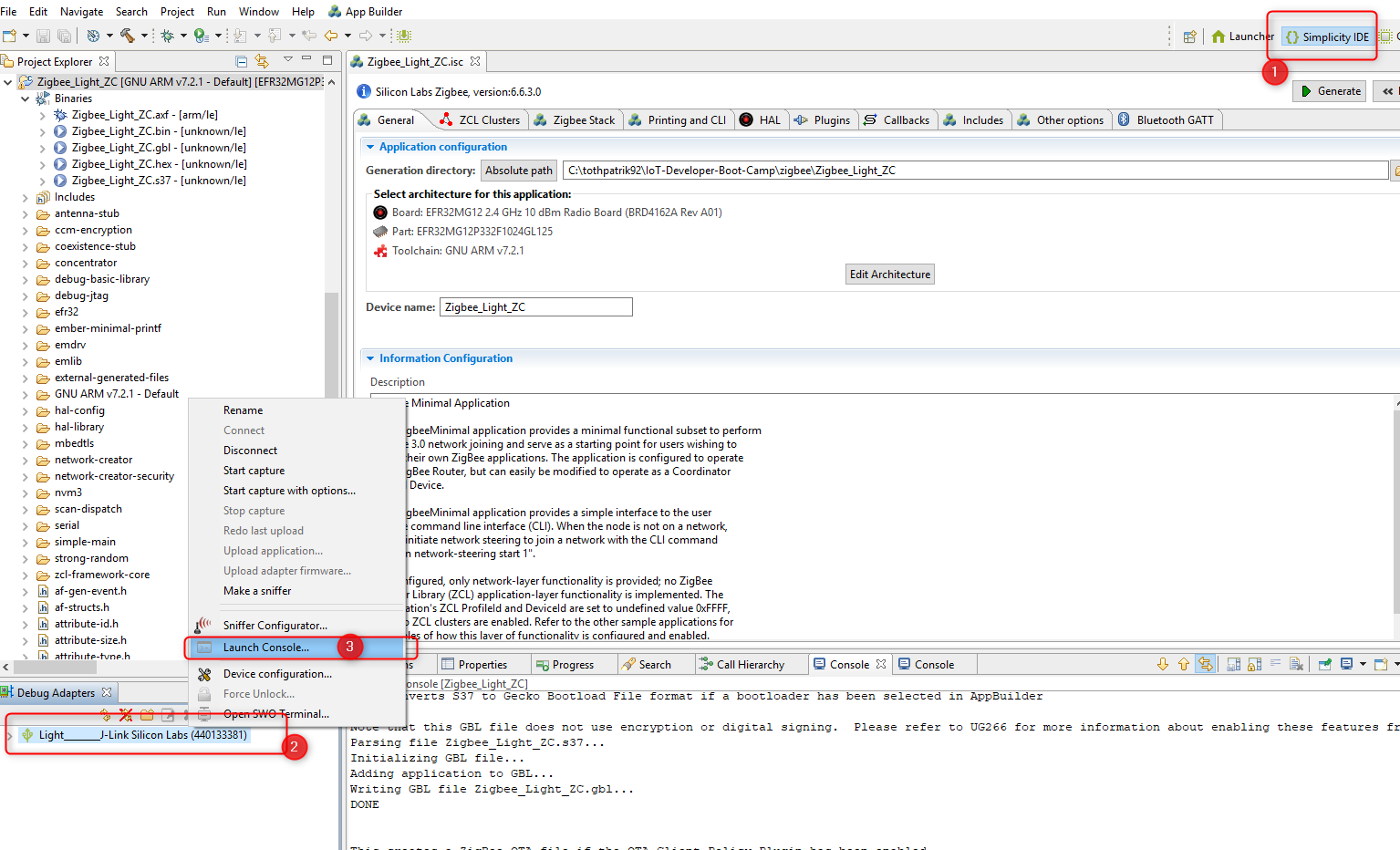Screen dimensions: 1400x850
Task: Expand the Zigbee_Light_ZC.axf tree node
Action: coord(42,115)
